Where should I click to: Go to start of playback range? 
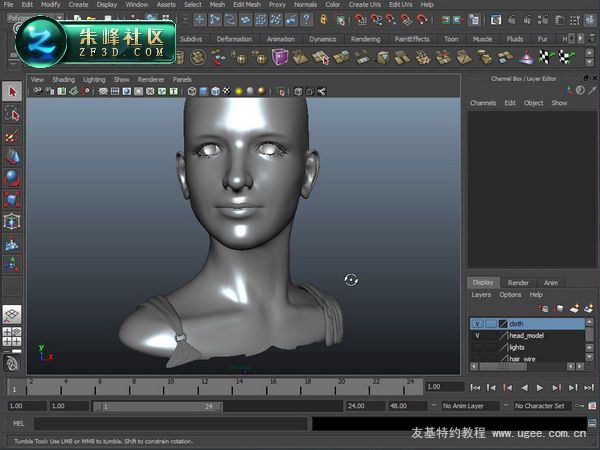[475, 388]
